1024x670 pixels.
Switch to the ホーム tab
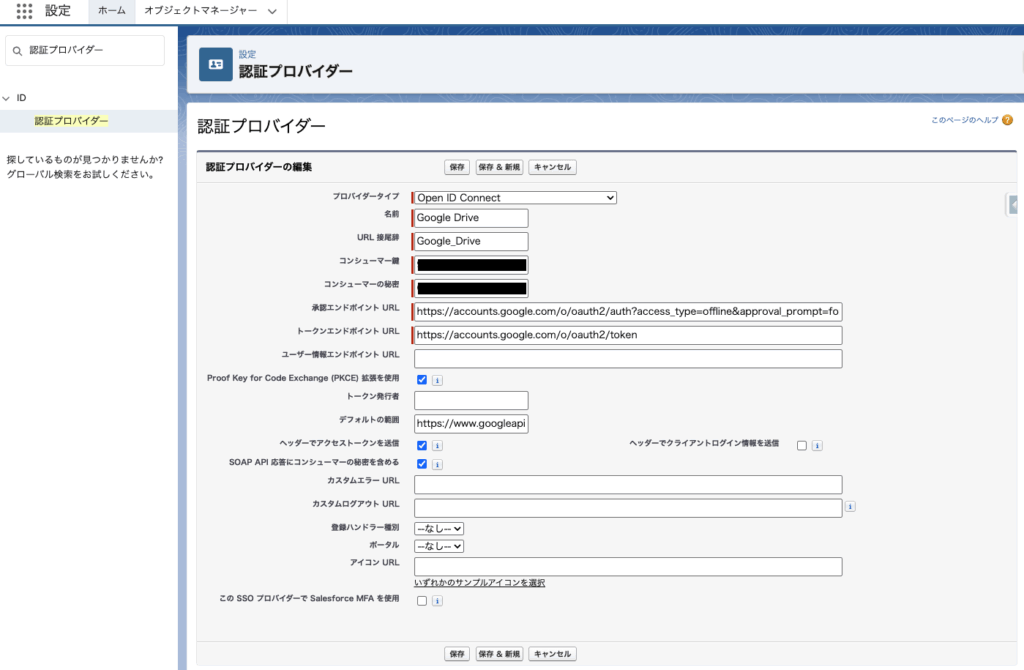tap(112, 11)
